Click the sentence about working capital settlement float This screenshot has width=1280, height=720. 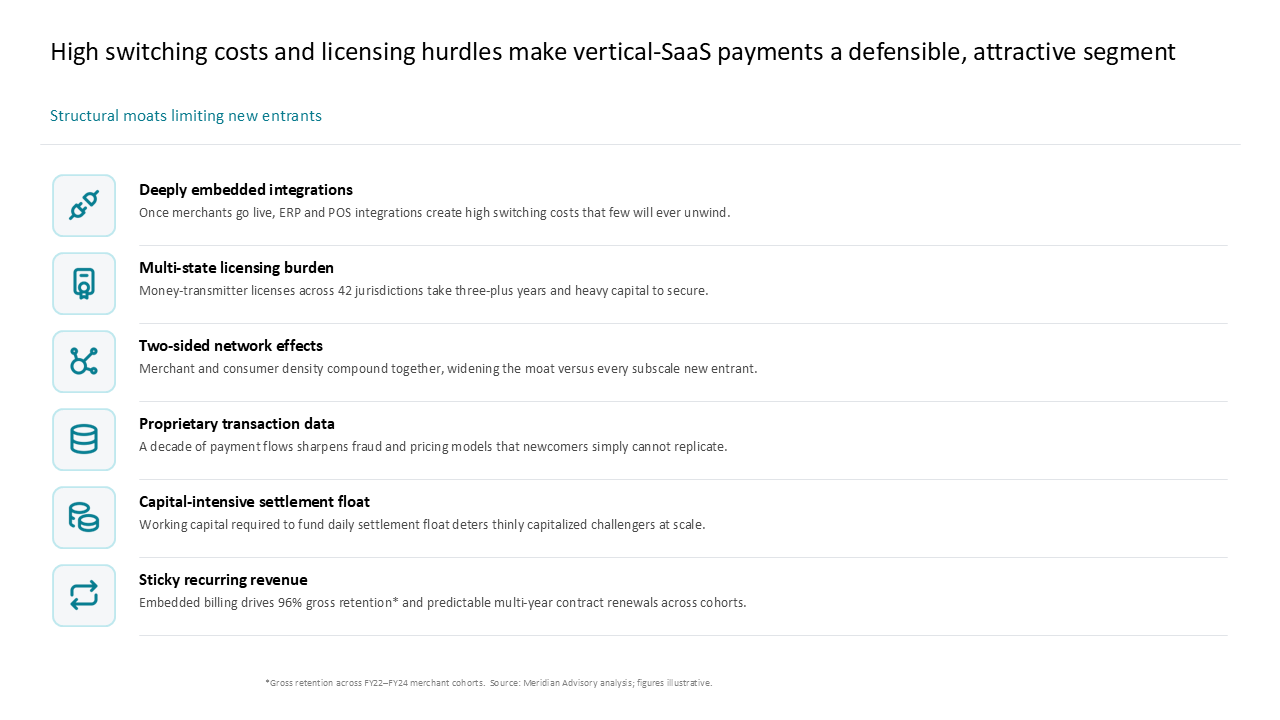point(422,525)
